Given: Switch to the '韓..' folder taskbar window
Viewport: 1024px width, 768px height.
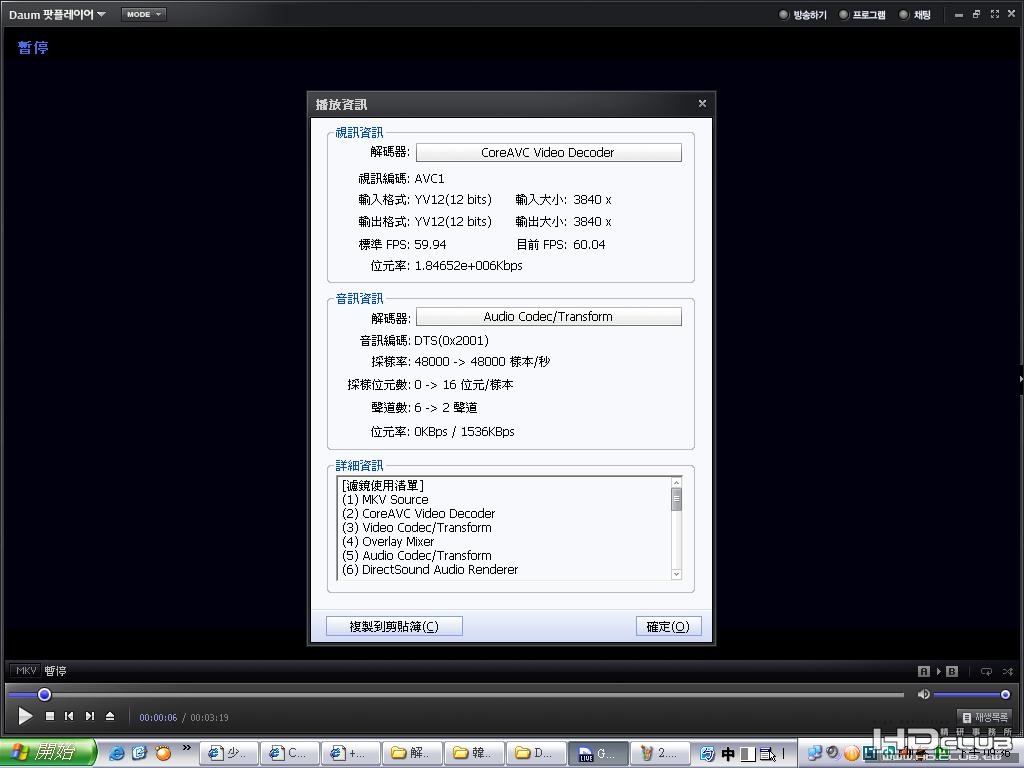Looking at the screenshot, I should 473,753.
